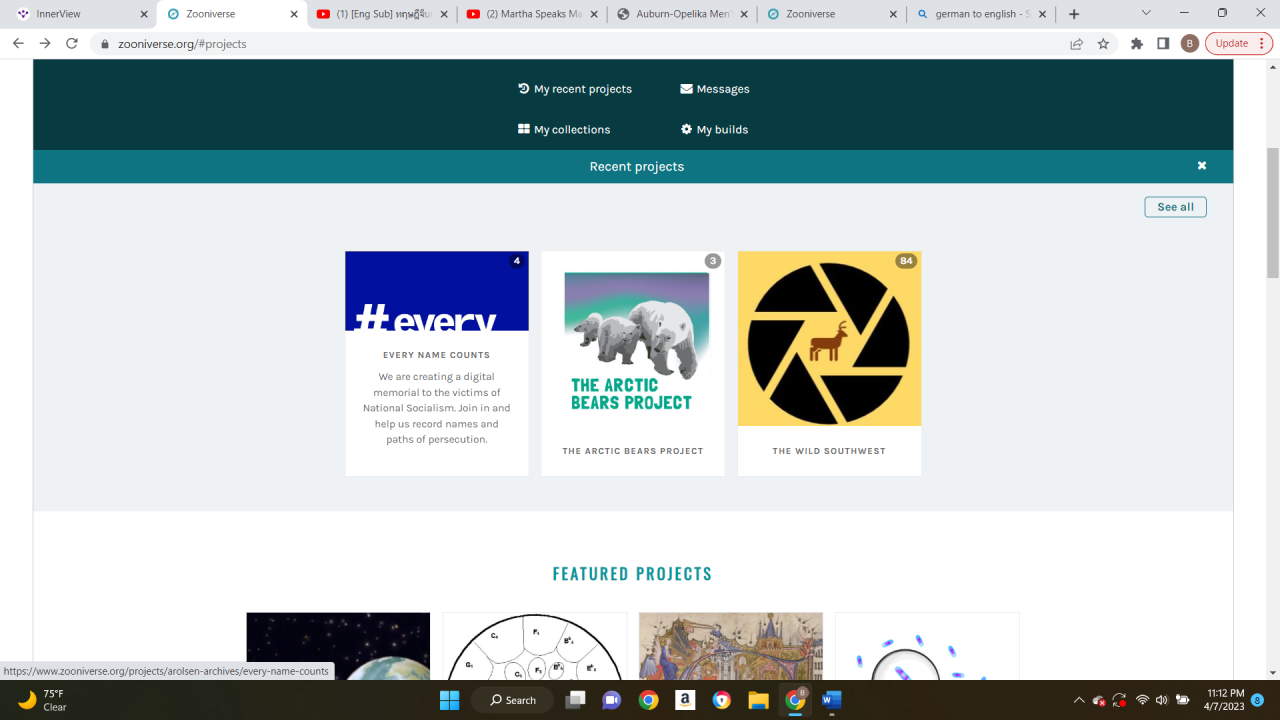
Task: Bookmark this page with star icon
Action: coord(1103,43)
